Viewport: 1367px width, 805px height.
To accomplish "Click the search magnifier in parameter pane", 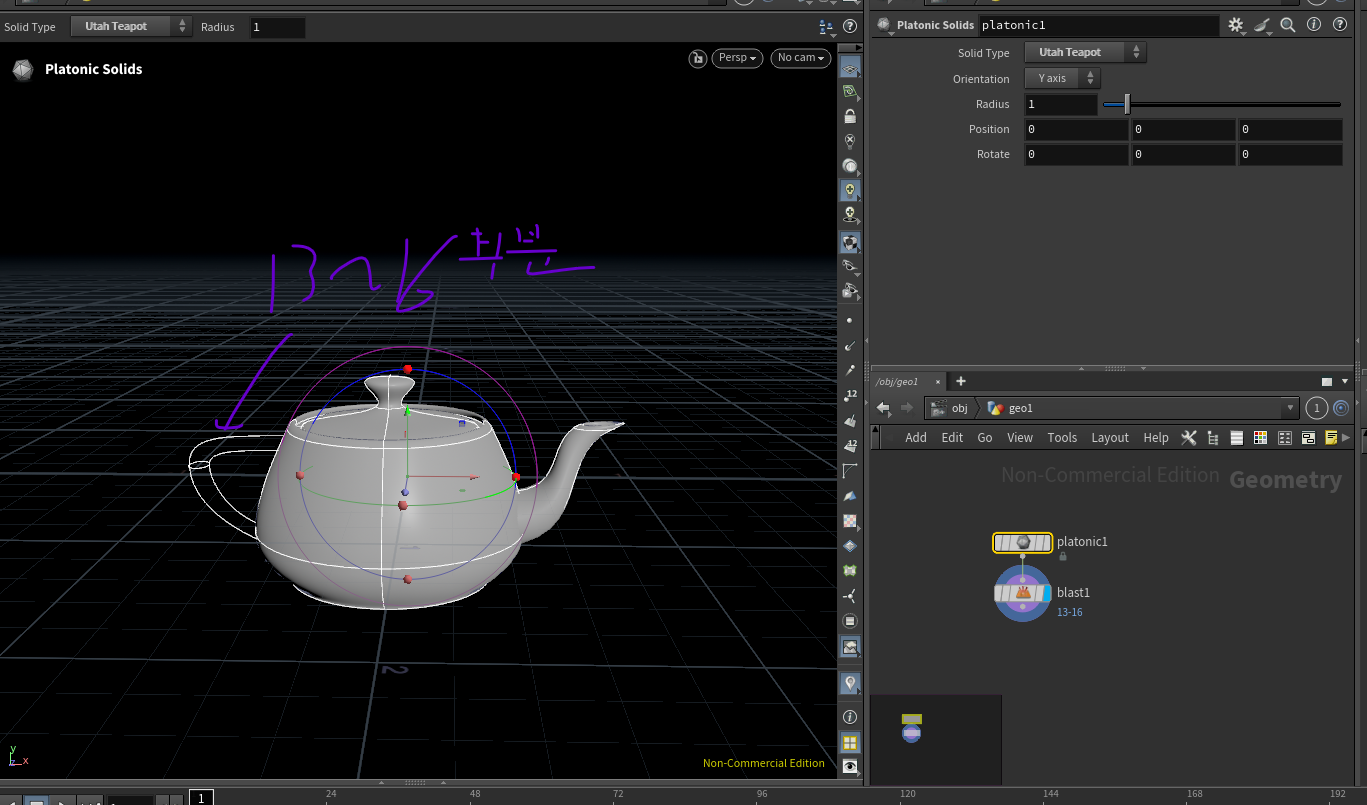I will coord(1288,25).
